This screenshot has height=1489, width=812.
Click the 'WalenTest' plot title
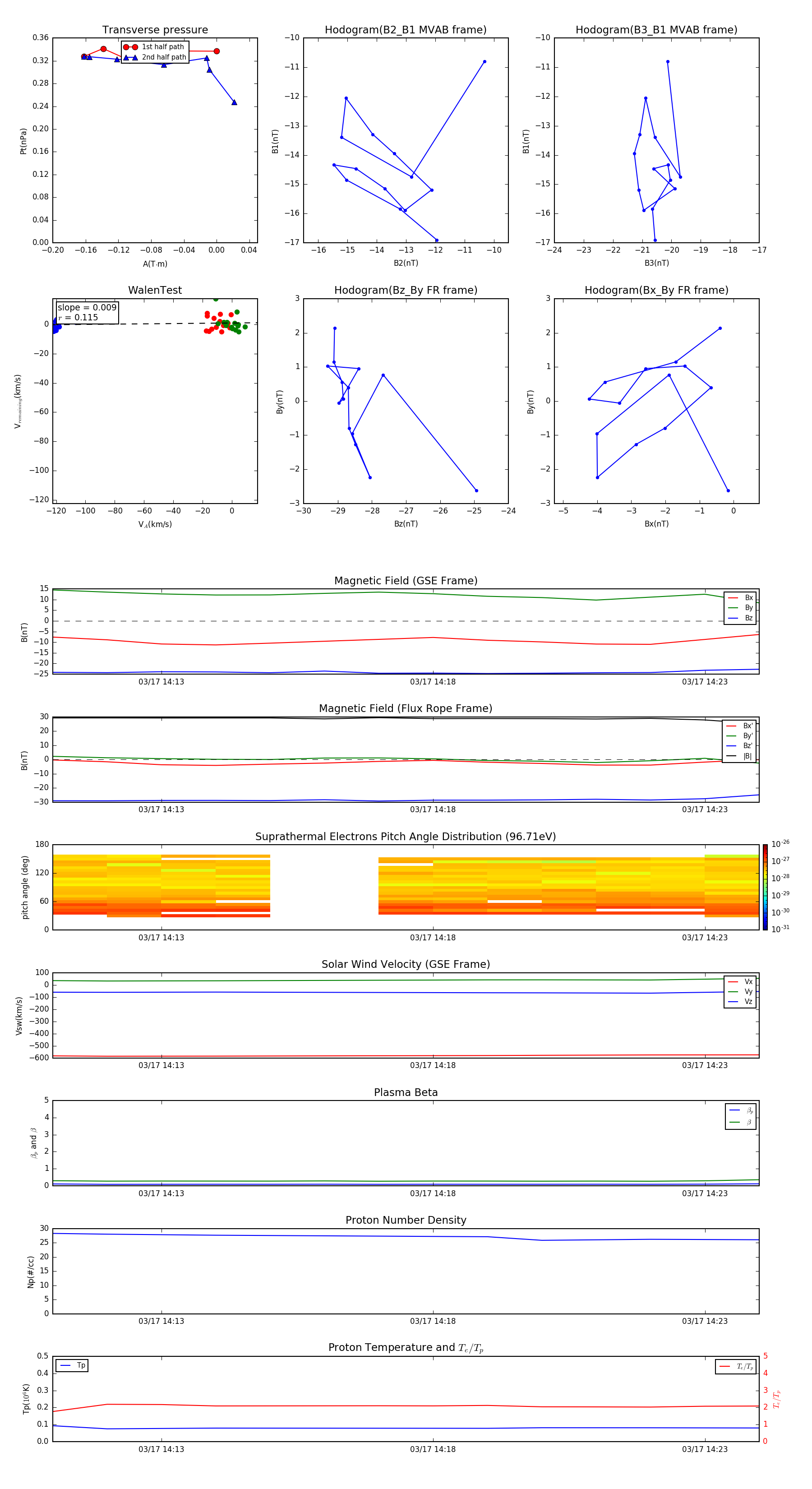(155, 290)
